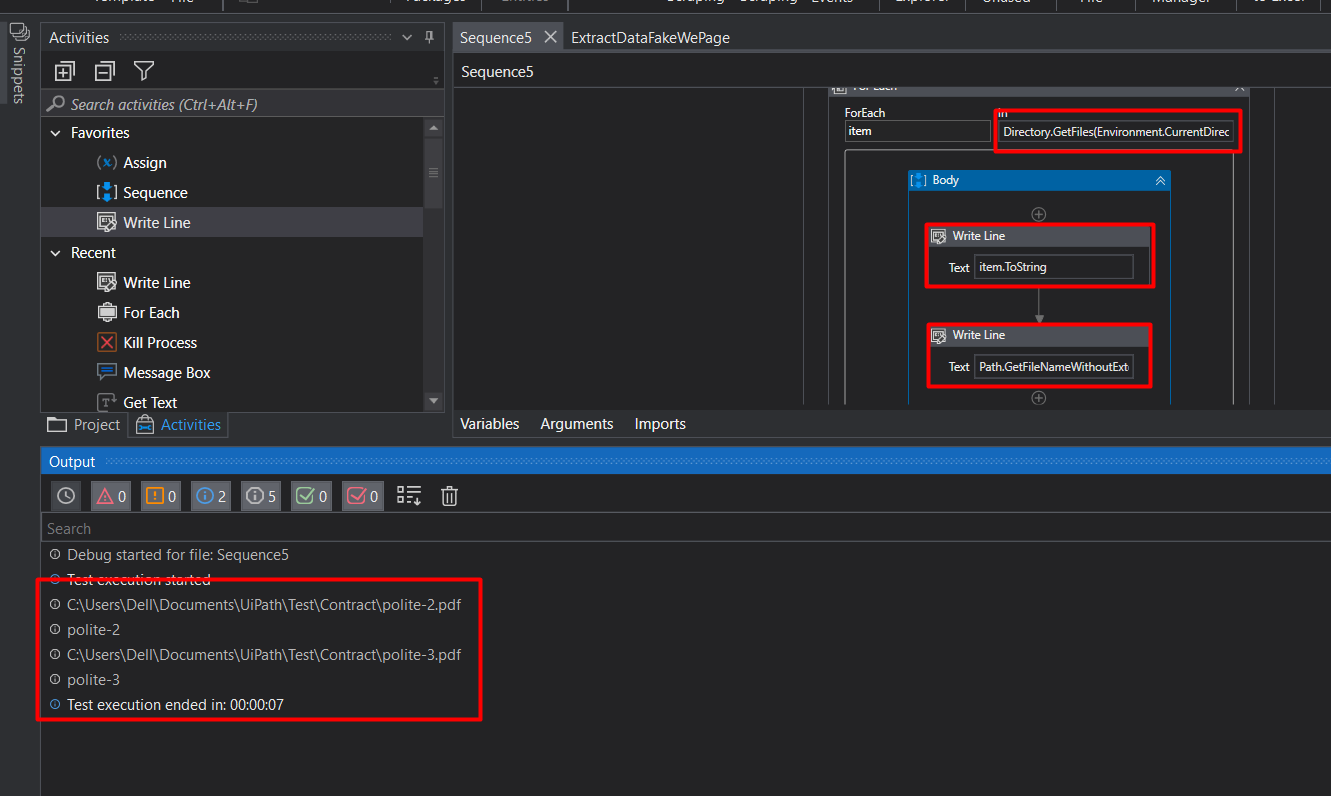This screenshot has width=1331, height=796.
Task: Open the Imports panel tab
Action: click(659, 423)
